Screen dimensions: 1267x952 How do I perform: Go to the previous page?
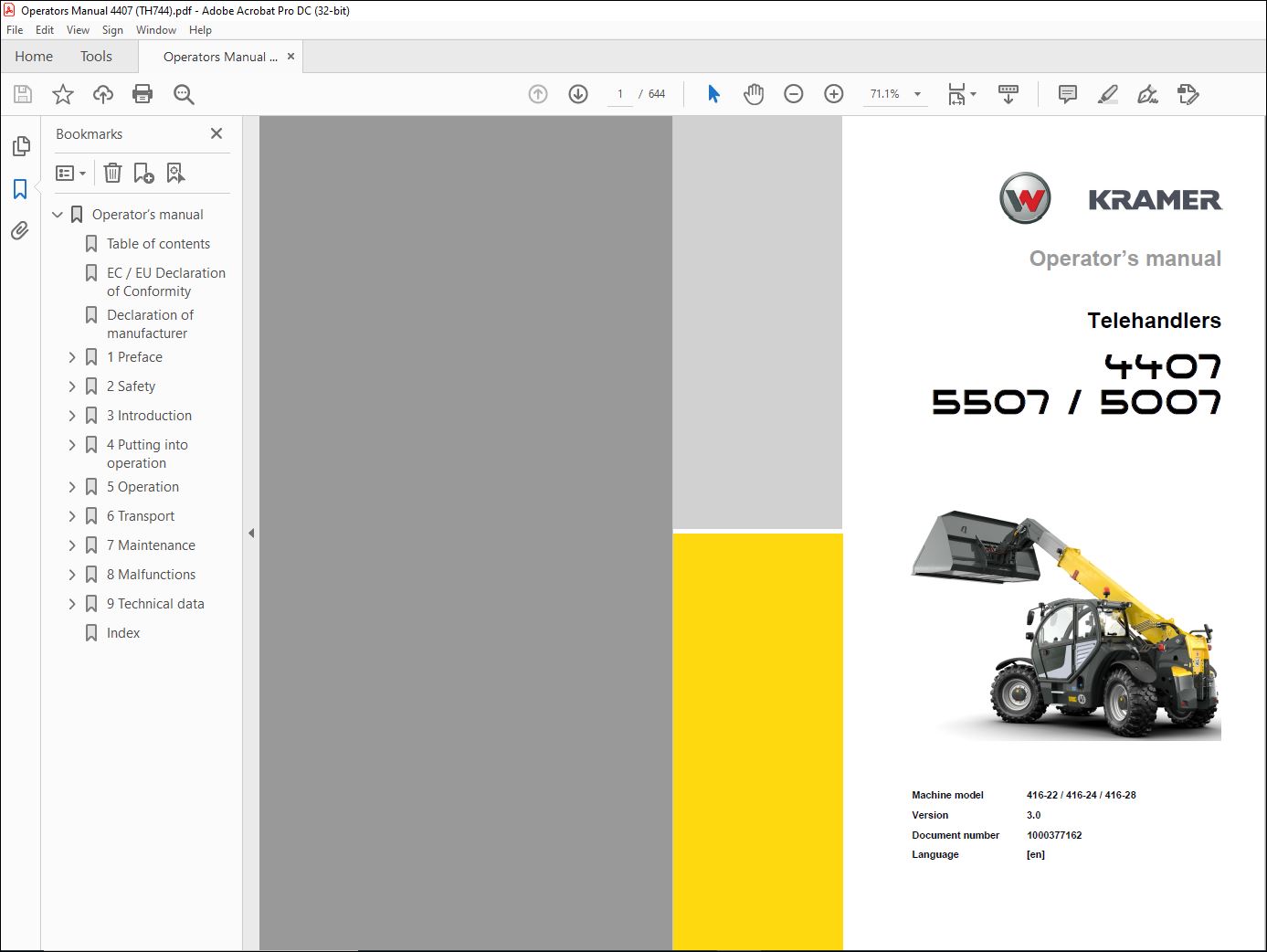pos(538,94)
